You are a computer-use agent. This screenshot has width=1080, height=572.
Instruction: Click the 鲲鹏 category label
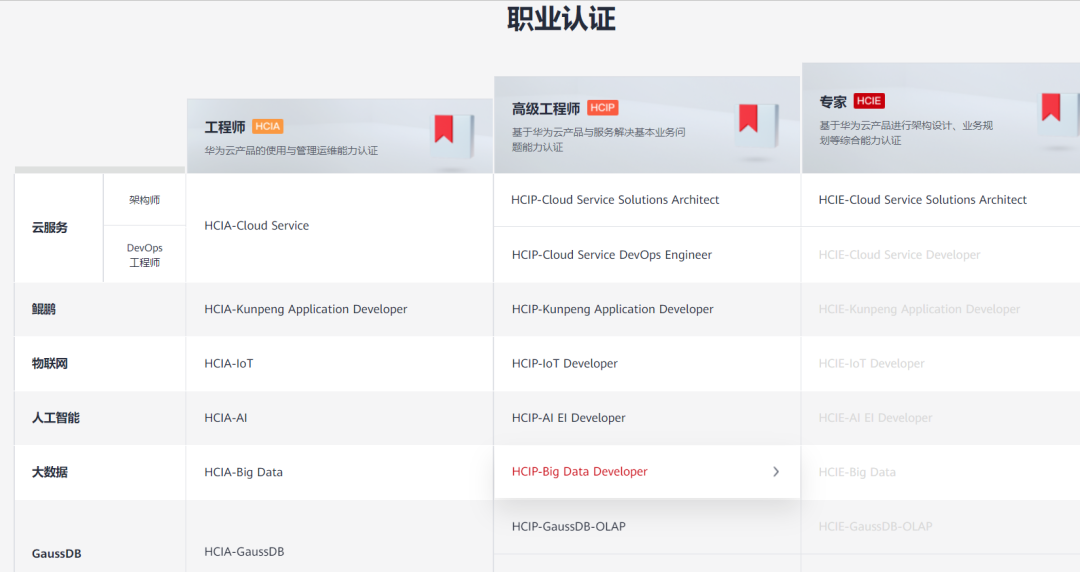tap(43, 309)
